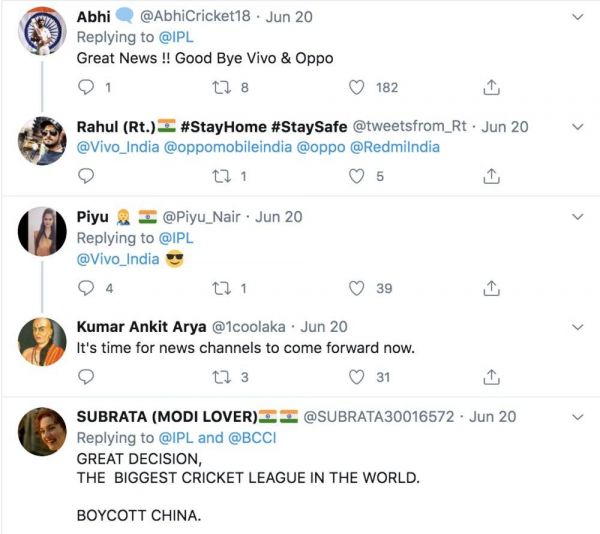This screenshot has width=600, height=534.
Task: Like Abhi's tweet with 182 likes
Action: click(357, 88)
